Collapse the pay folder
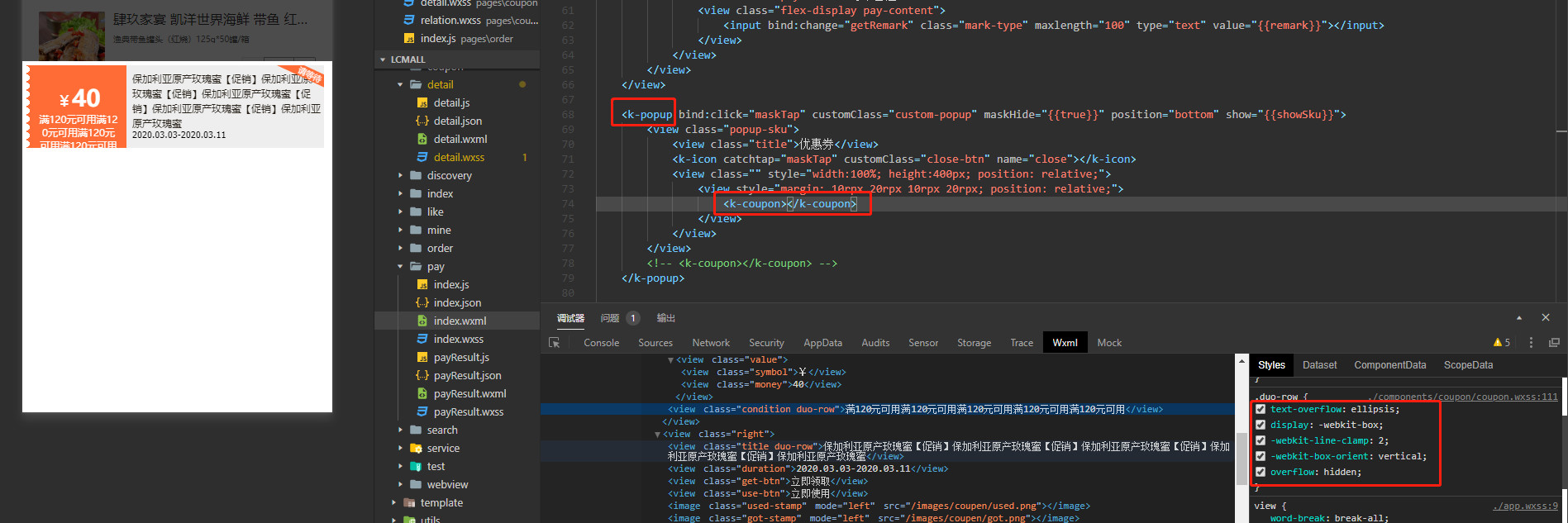1568x523 pixels. [401, 266]
